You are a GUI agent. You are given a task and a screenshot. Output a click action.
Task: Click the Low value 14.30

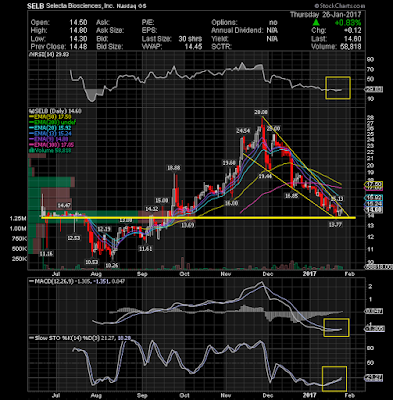coord(78,39)
